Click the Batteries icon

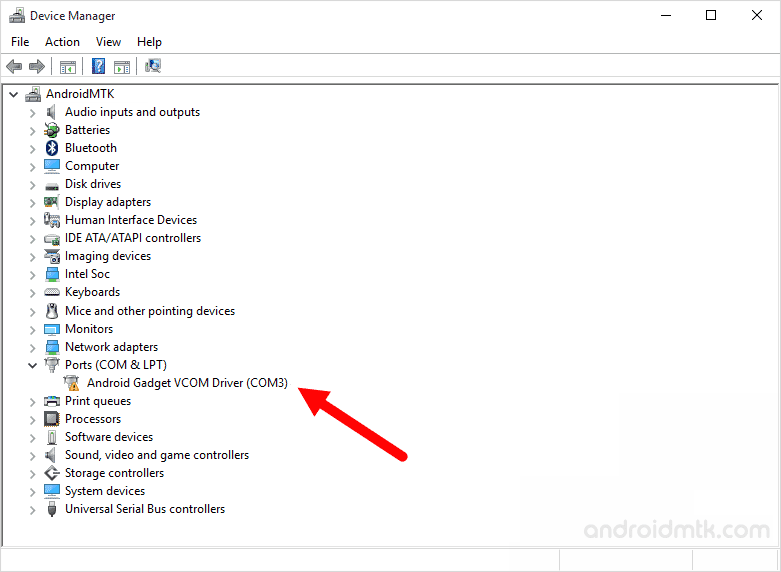click(x=52, y=130)
